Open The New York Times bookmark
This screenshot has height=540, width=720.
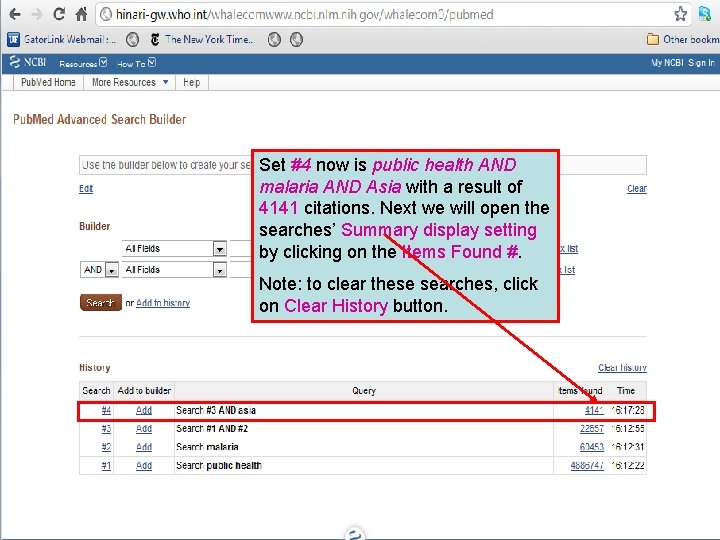(202, 39)
